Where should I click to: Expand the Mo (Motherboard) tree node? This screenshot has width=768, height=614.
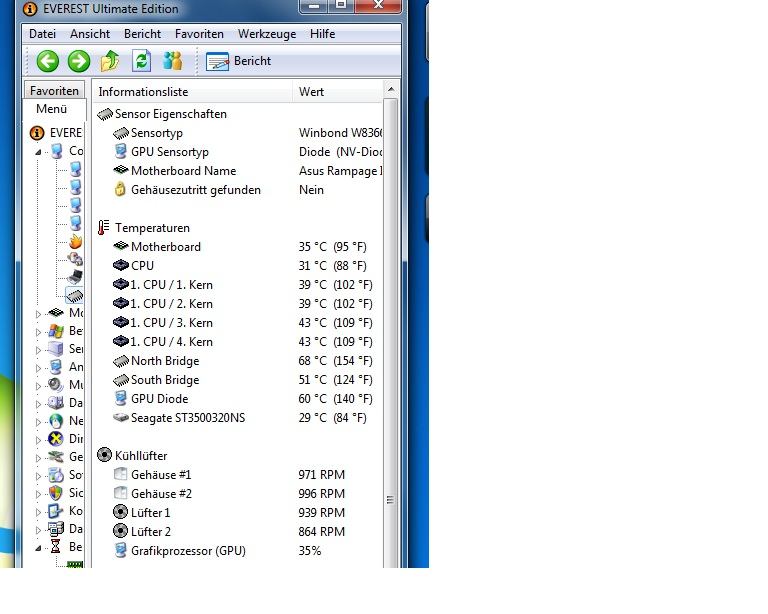[x=38, y=314]
